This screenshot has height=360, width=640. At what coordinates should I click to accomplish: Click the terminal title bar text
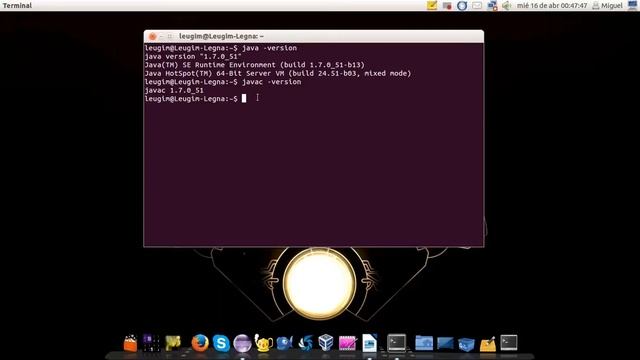click(221, 36)
